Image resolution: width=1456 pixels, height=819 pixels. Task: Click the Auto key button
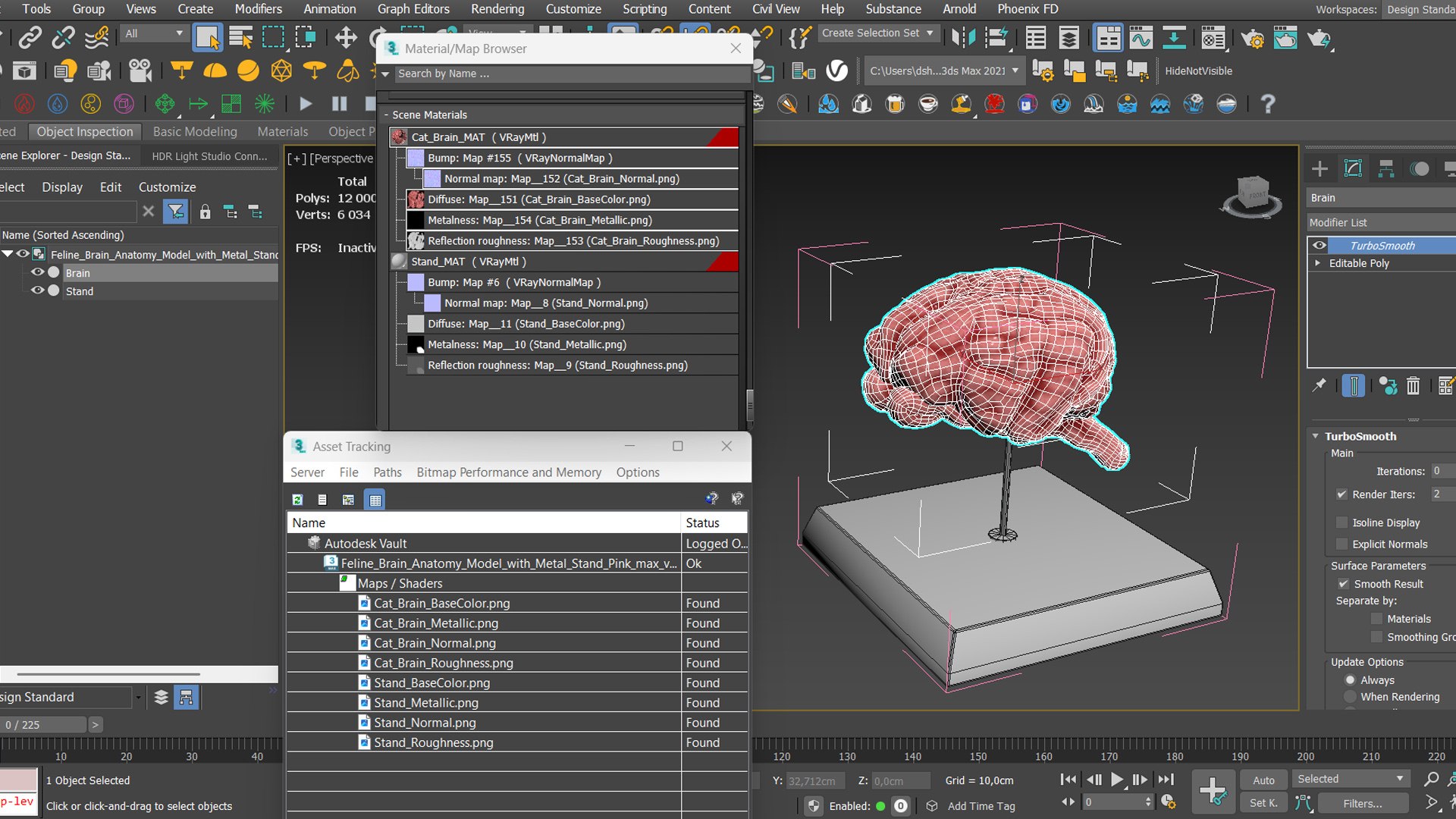click(1263, 780)
